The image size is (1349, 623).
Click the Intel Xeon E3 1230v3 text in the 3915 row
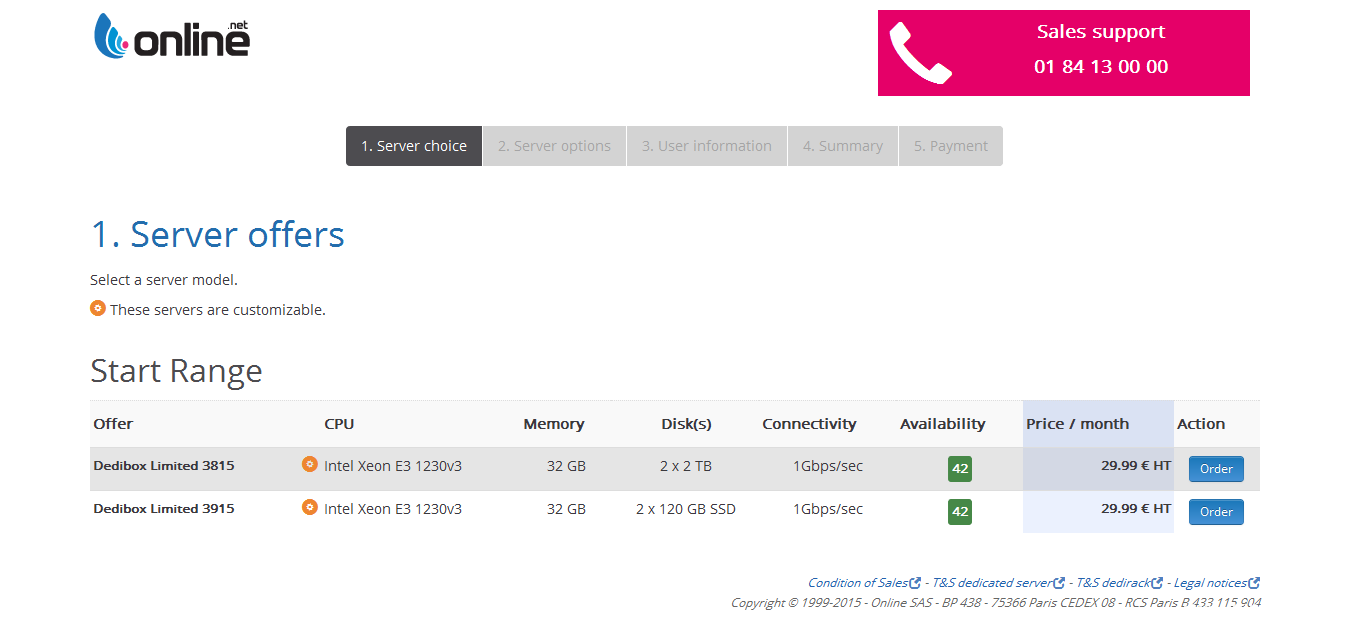(x=393, y=509)
